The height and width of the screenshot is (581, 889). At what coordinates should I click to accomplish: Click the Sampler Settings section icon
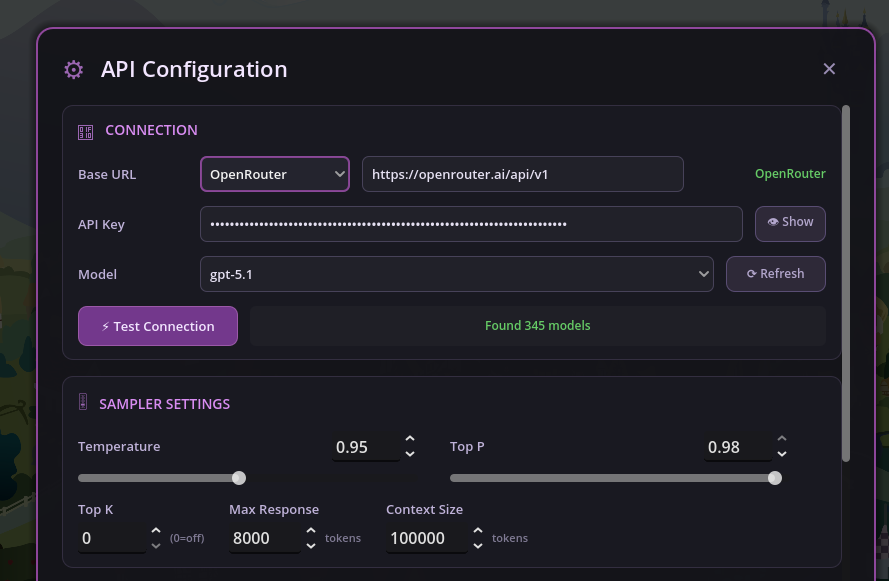(83, 403)
